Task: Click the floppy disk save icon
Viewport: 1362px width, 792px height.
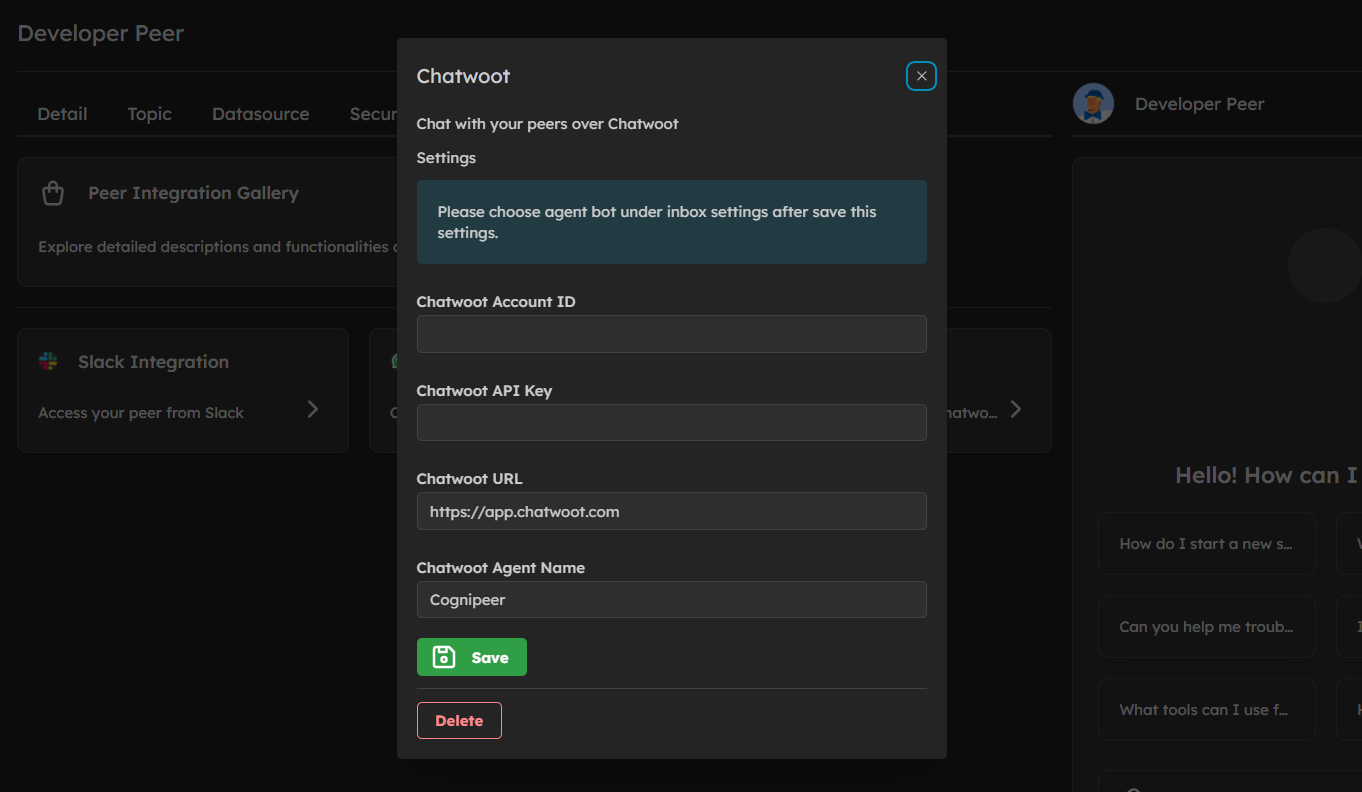Action: coord(443,657)
